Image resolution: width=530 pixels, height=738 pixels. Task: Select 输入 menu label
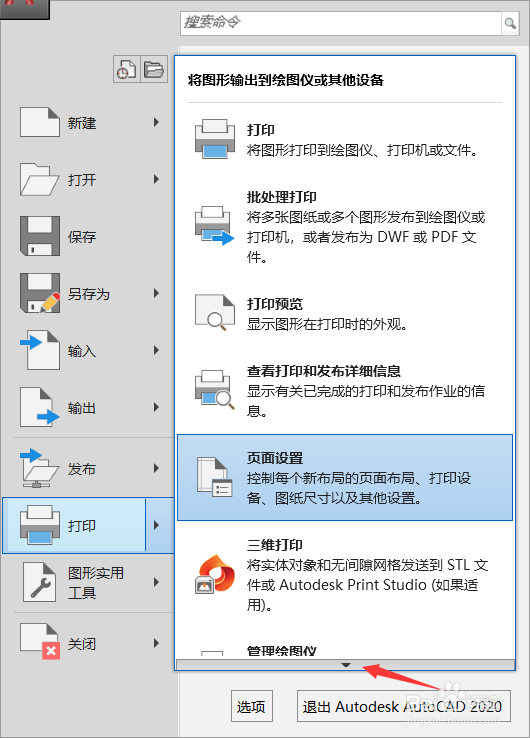(x=82, y=351)
